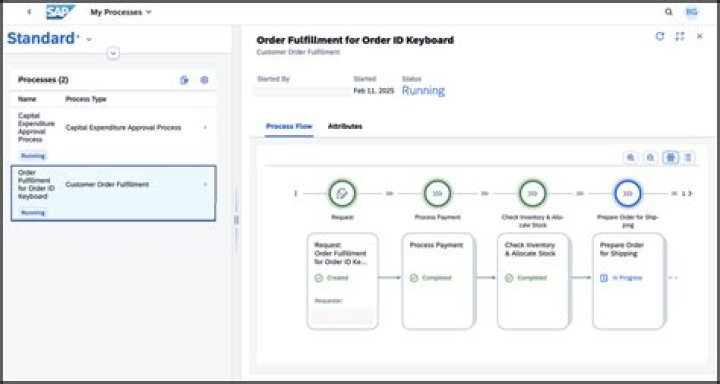Click the Feb 11, 2025 start date
The image size is (720, 384).
click(374, 91)
